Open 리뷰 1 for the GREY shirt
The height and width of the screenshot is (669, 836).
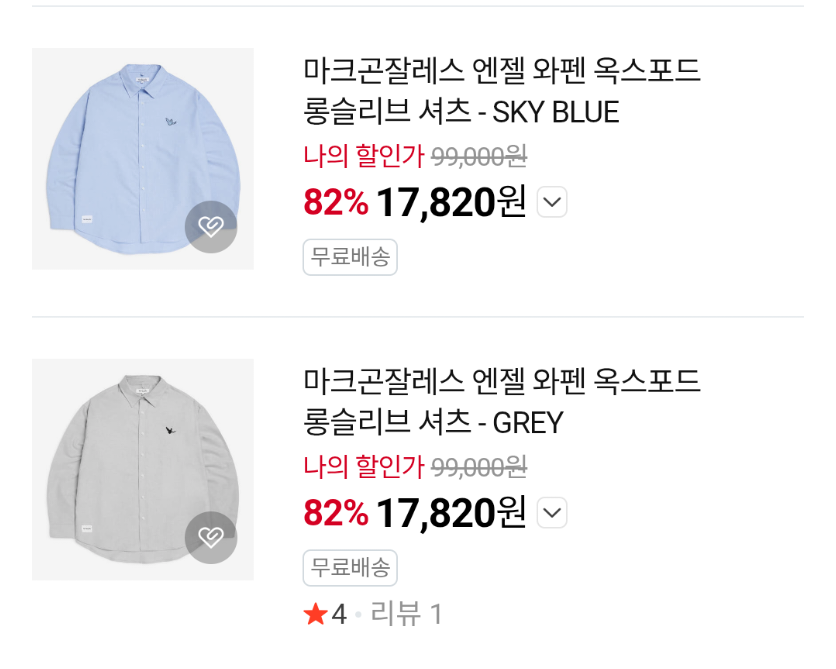point(406,614)
